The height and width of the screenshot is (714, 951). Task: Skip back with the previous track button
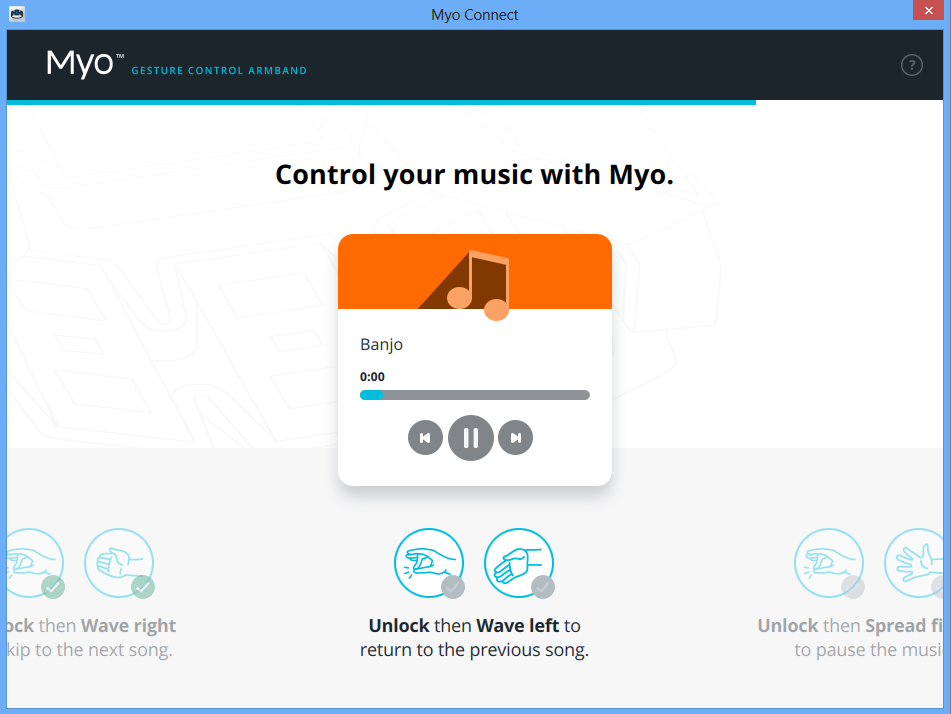pos(425,438)
